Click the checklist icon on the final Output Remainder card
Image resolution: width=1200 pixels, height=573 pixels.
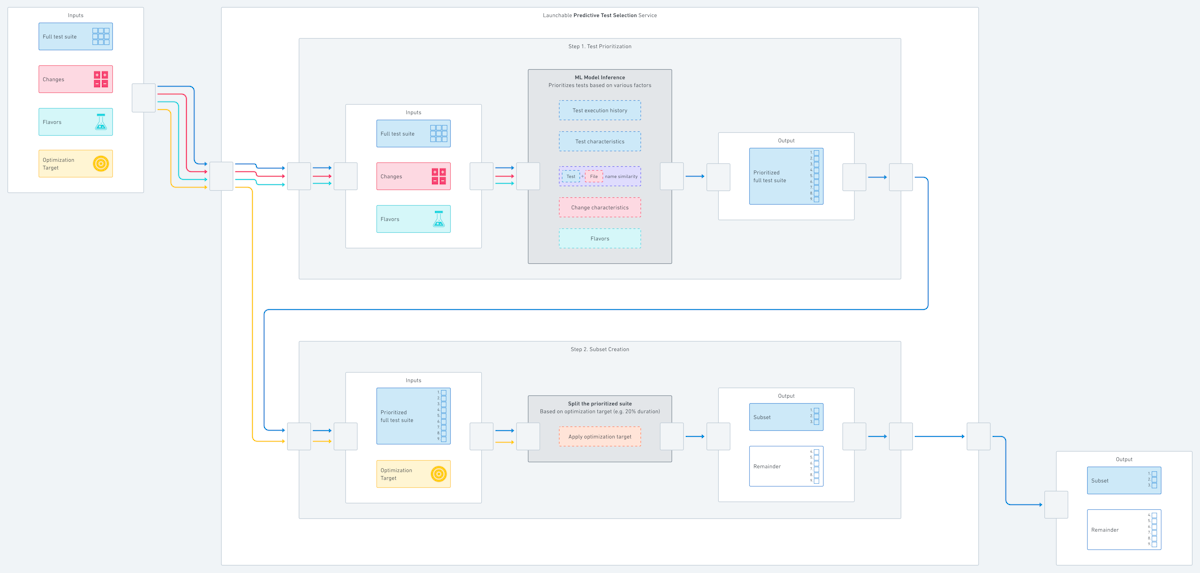(1153, 530)
